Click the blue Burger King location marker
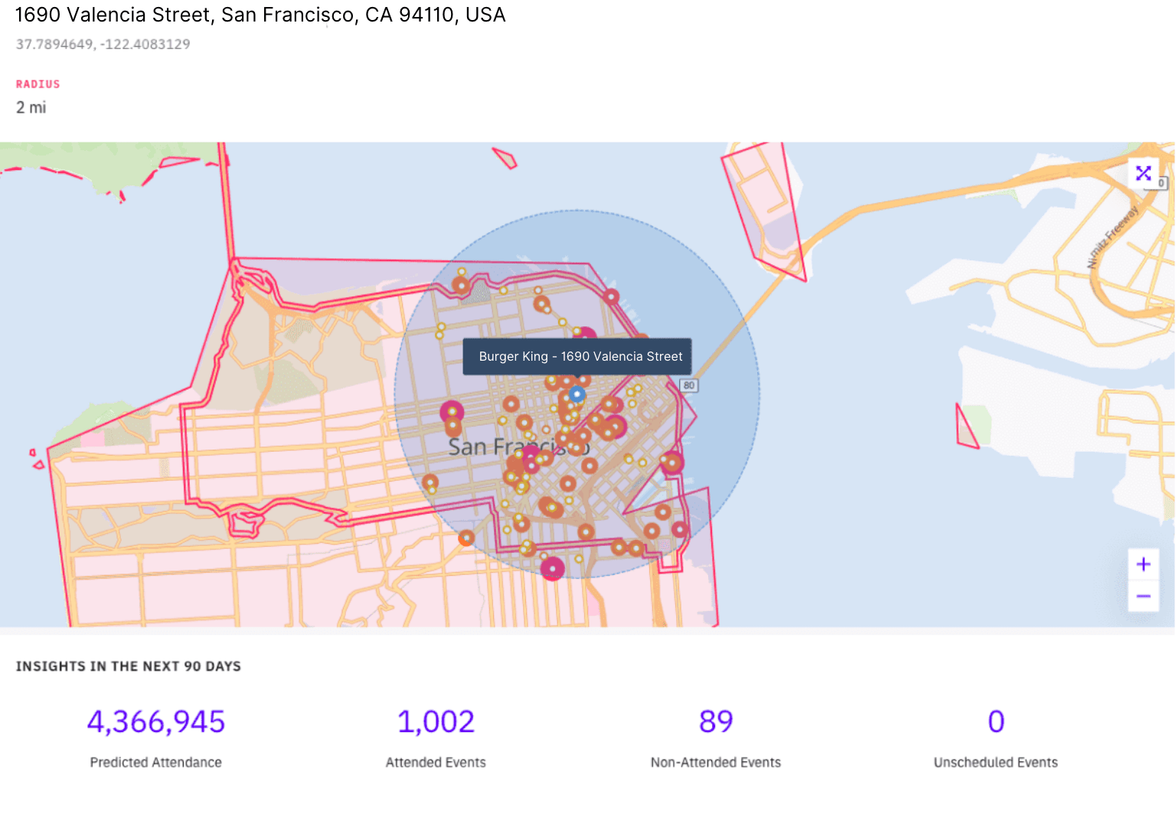Viewport: 1176px width, 824px height. (577, 394)
